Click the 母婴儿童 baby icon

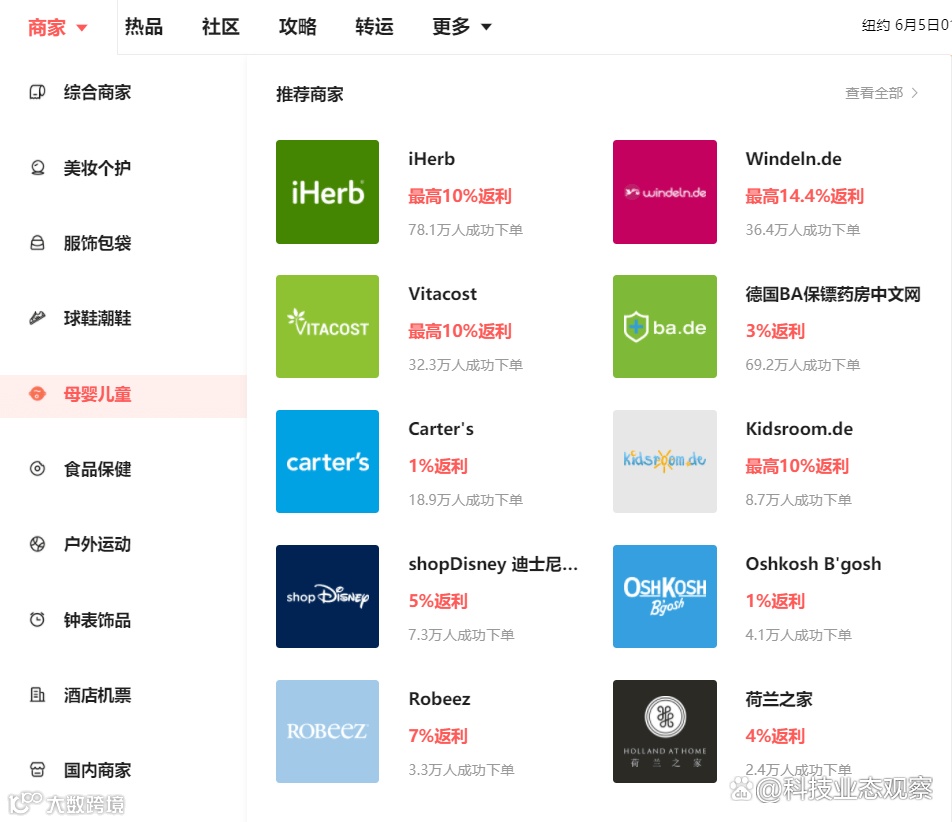coord(38,394)
